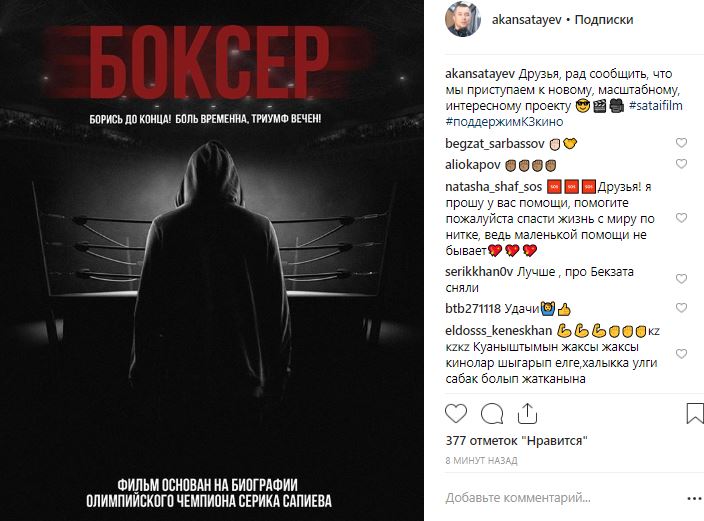The image size is (704, 521).
Task: Share the post via the share icon
Action: pyautogui.click(x=527, y=413)
